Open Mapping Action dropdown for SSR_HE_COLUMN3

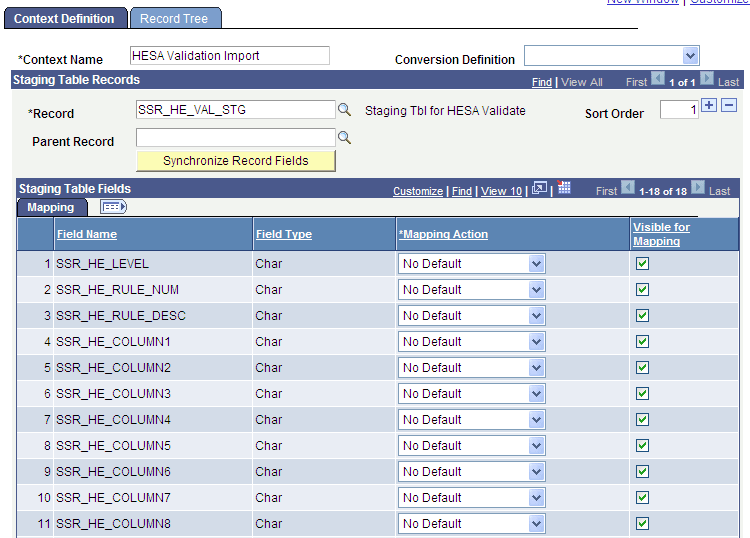coord(472,394)
